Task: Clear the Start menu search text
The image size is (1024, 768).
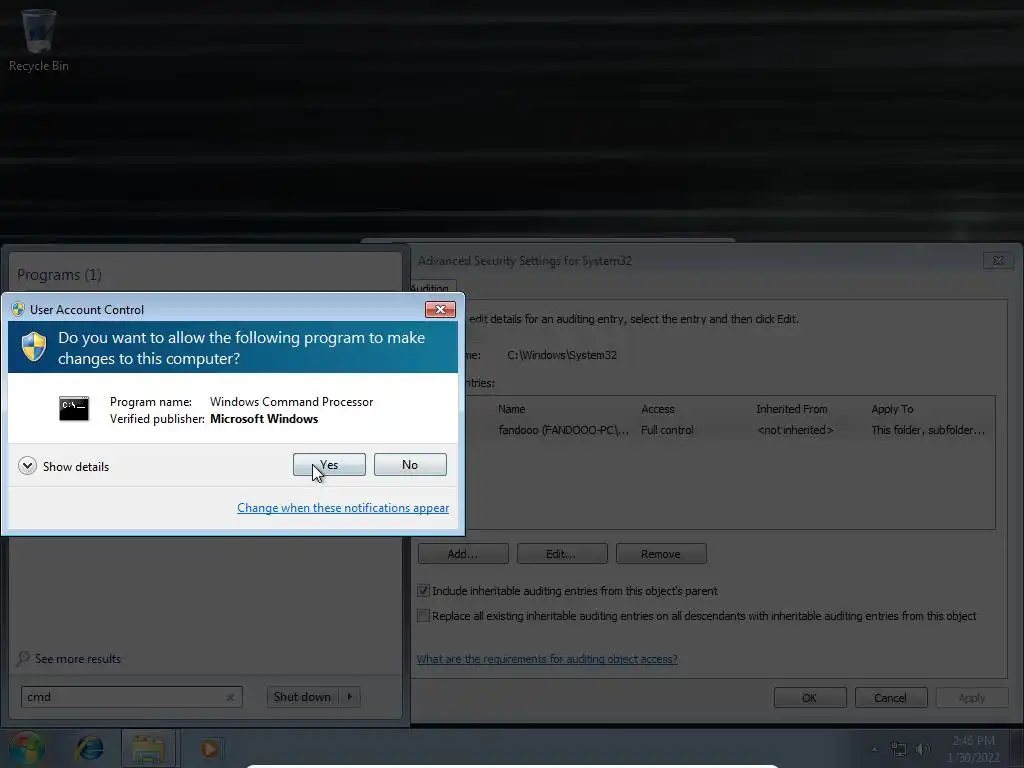Action: tap(230, 697)
